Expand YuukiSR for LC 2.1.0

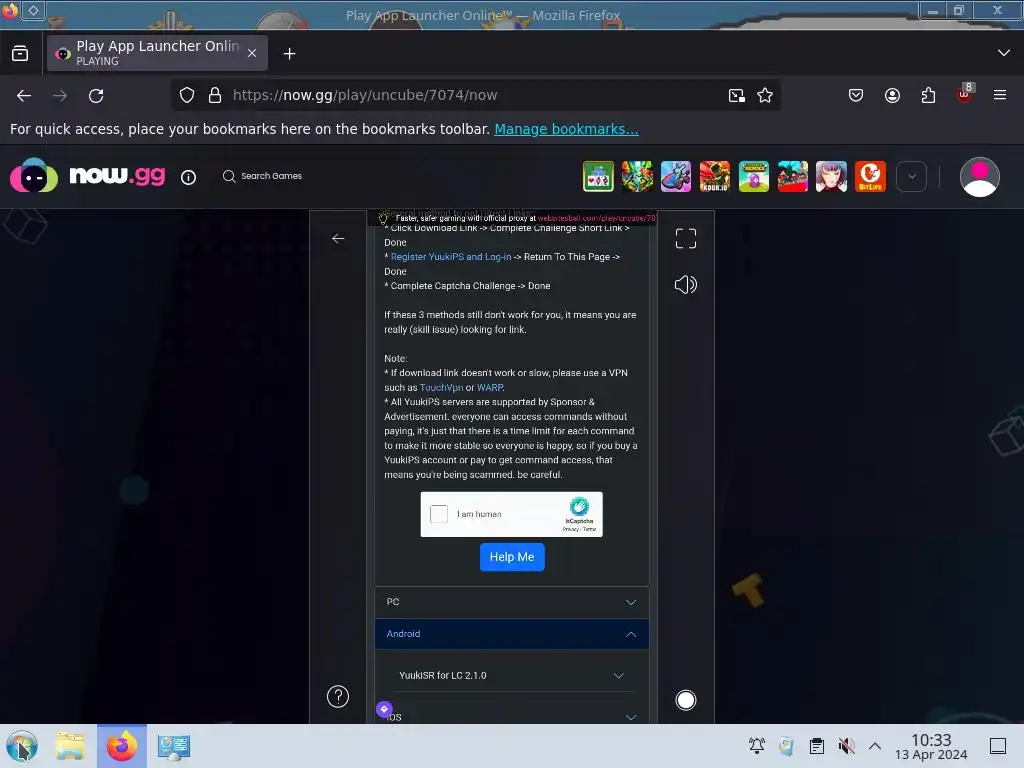pyautogui.click(x=512, y=675)
